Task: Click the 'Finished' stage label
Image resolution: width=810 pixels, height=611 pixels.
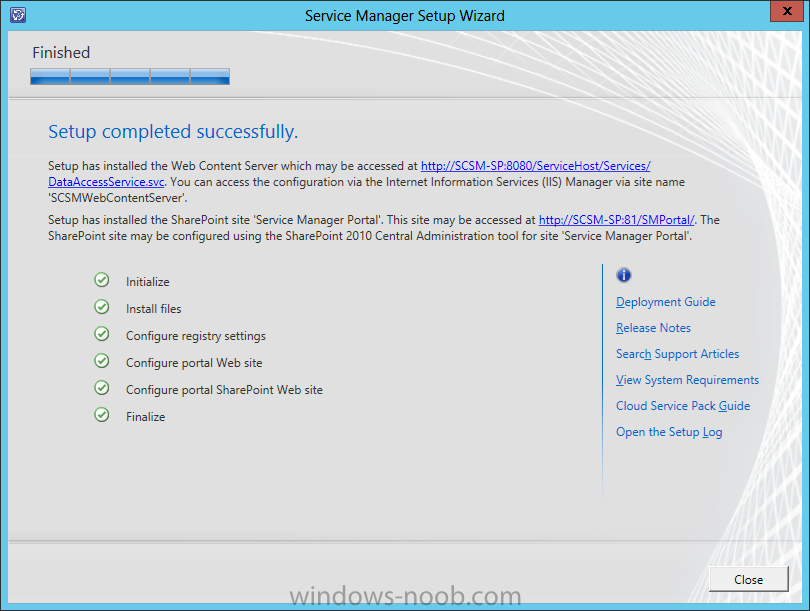Action: tap(61, 53)
